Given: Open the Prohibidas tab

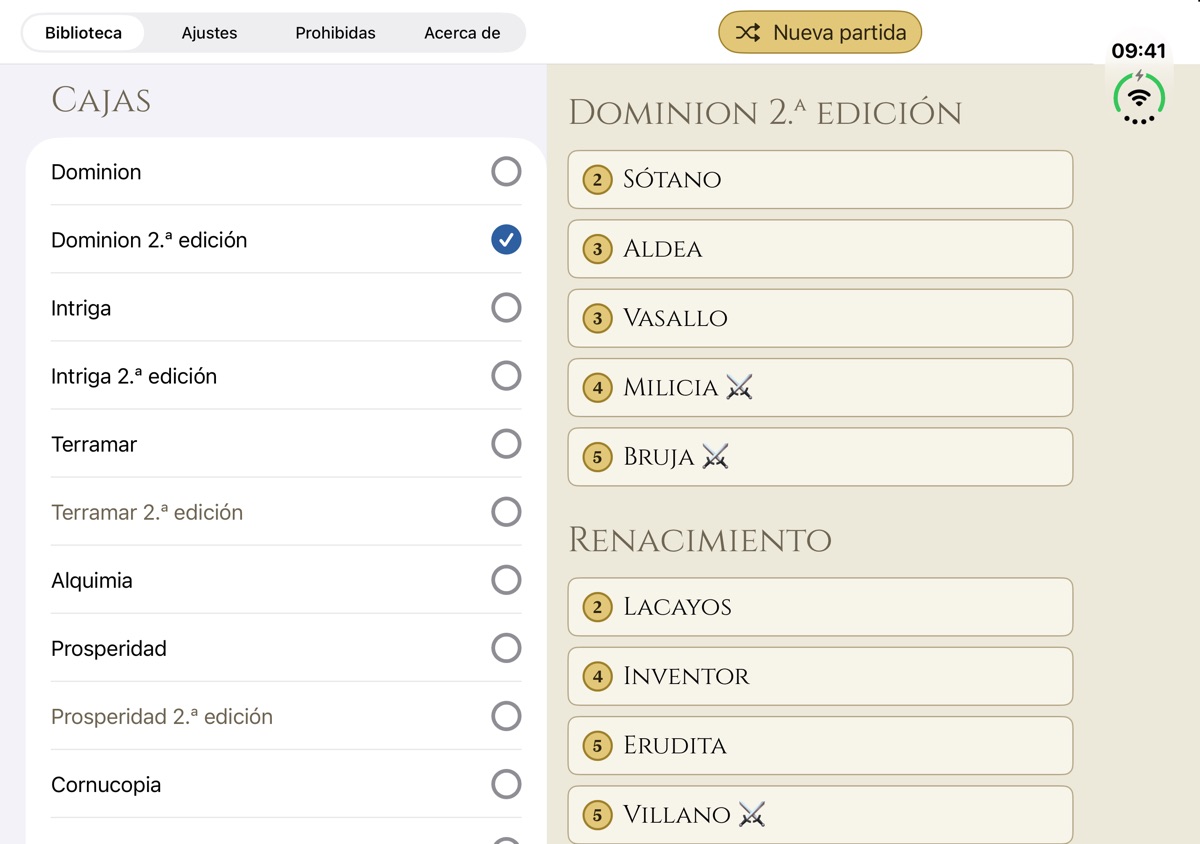Looking at the screenshot, I should coord(335,33).
